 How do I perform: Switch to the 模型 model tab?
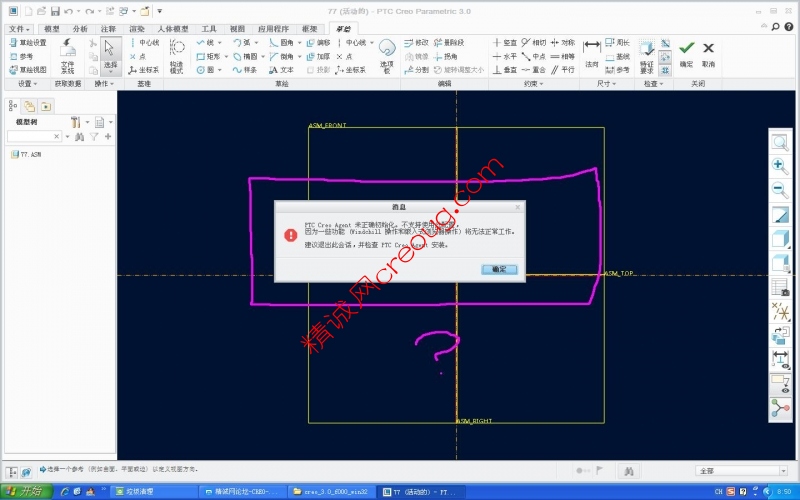(x=52, y=29)
